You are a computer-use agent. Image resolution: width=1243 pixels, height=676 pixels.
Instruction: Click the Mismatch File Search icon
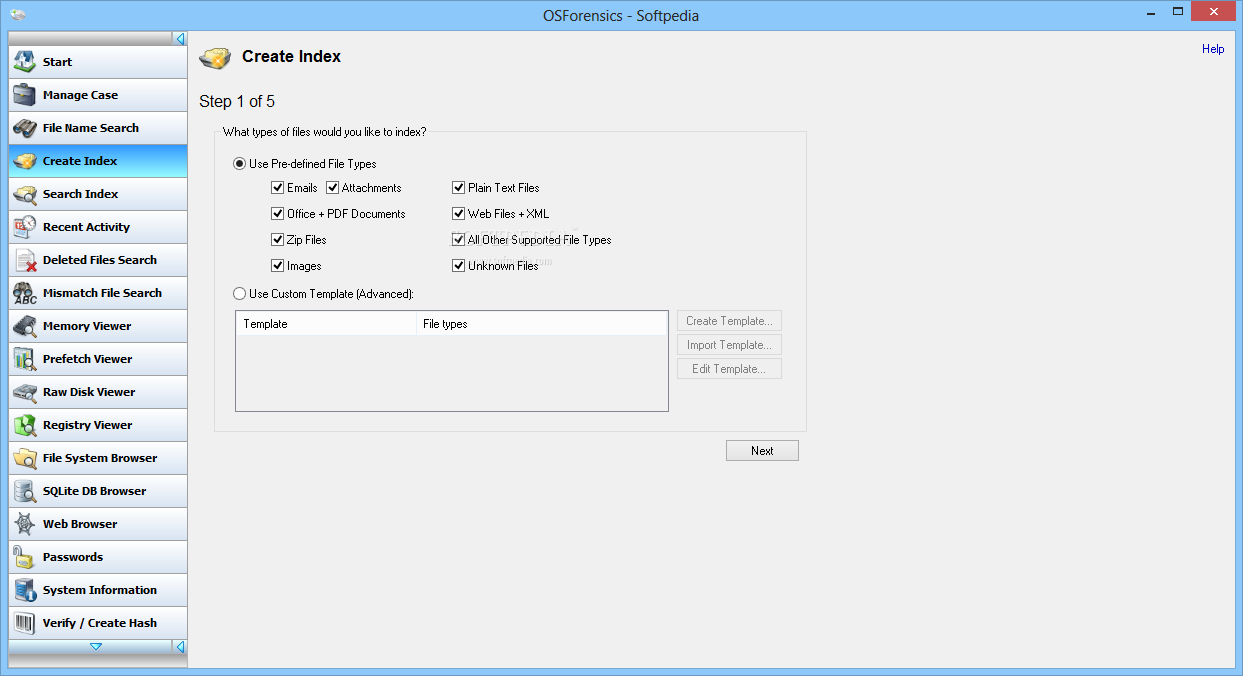(x=25, y=293)
